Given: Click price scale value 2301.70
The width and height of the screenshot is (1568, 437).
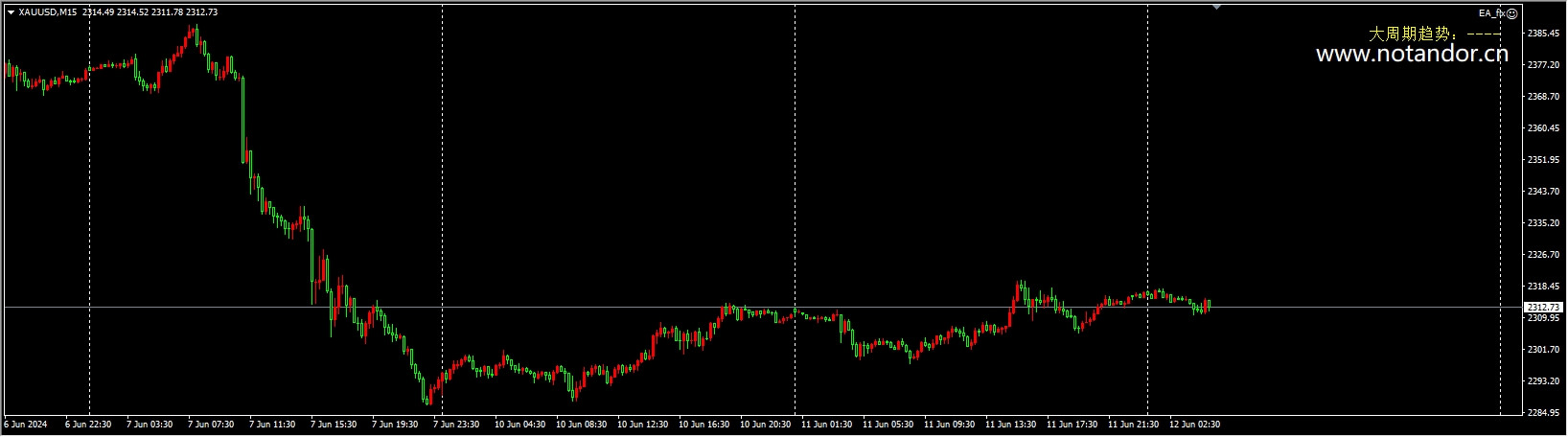Looking at the screenshot, I should point(1544,350).
